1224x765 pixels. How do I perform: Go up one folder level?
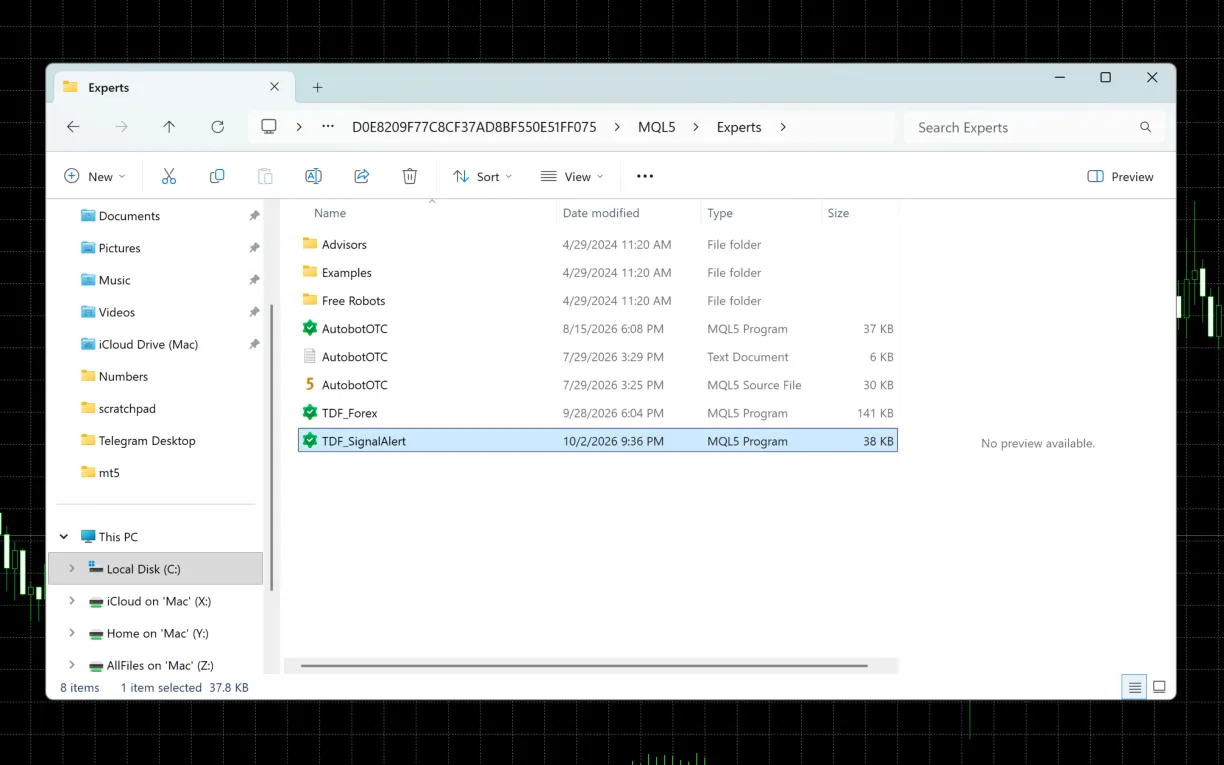tap(169, 127)
